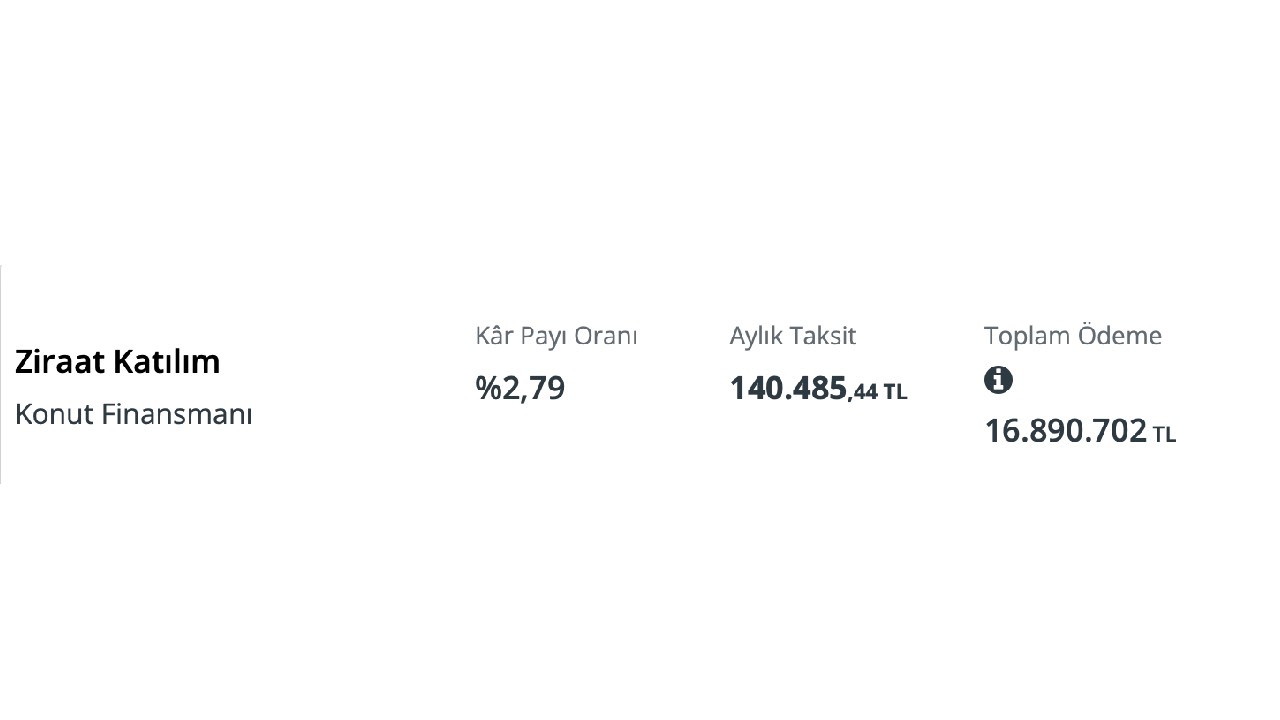
Task: Click the word Taksit in the label
Action: (824, 336)
